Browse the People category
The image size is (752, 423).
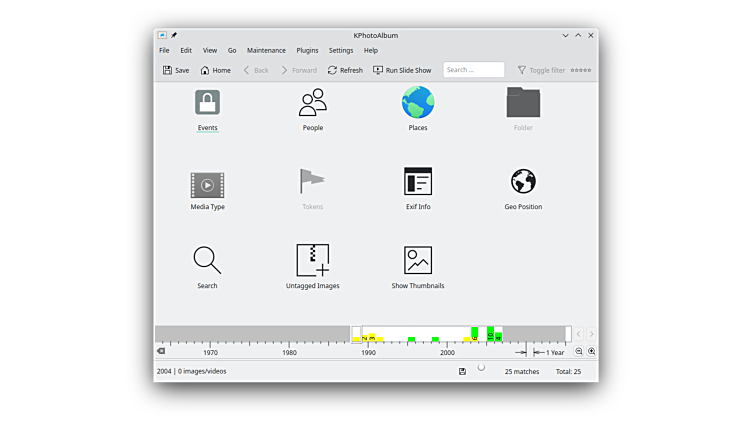(313, 103)
